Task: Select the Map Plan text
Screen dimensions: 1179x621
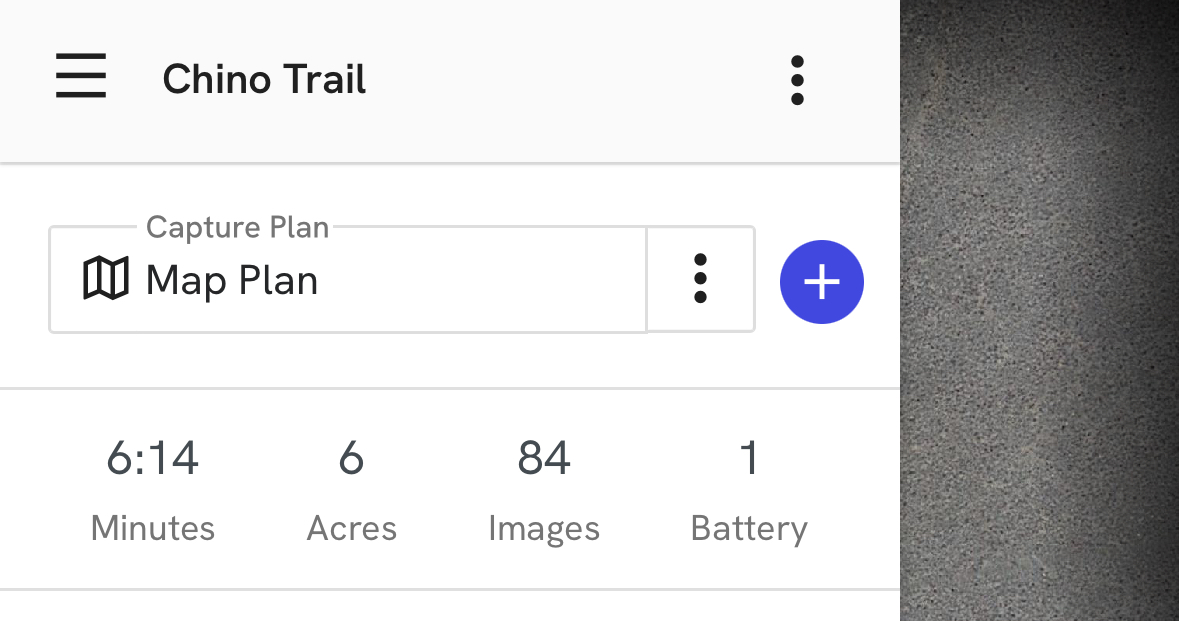Action: pyautogui.click(x=232, y=280)
